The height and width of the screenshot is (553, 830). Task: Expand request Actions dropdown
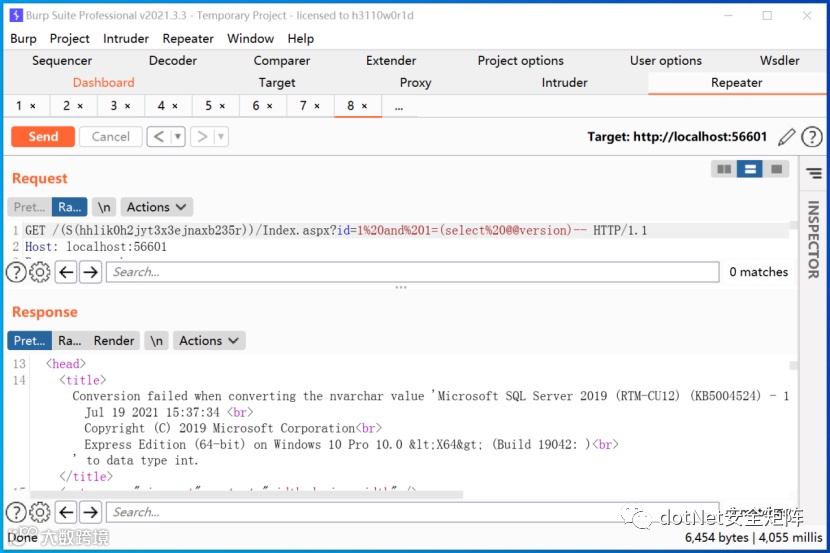click(157, 207)
